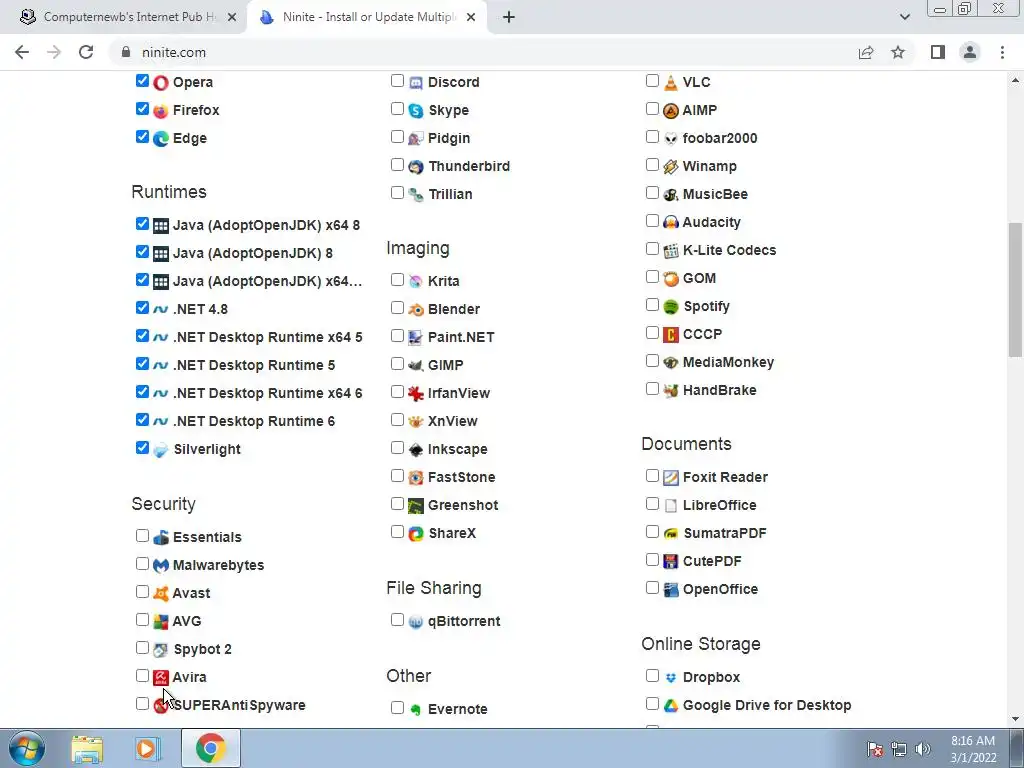Viewport: 1024px width, 768px height.
Task: Open the Windows Start menu
Action: coord(26,748)
